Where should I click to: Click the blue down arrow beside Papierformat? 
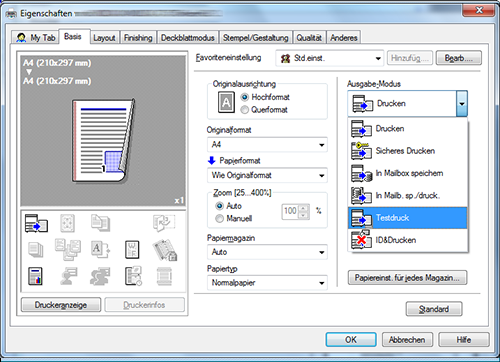pos(212,161)
